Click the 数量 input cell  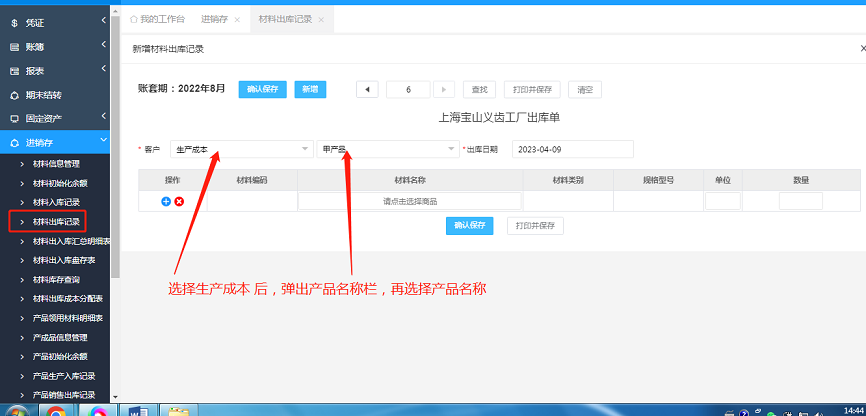point(801,201)
